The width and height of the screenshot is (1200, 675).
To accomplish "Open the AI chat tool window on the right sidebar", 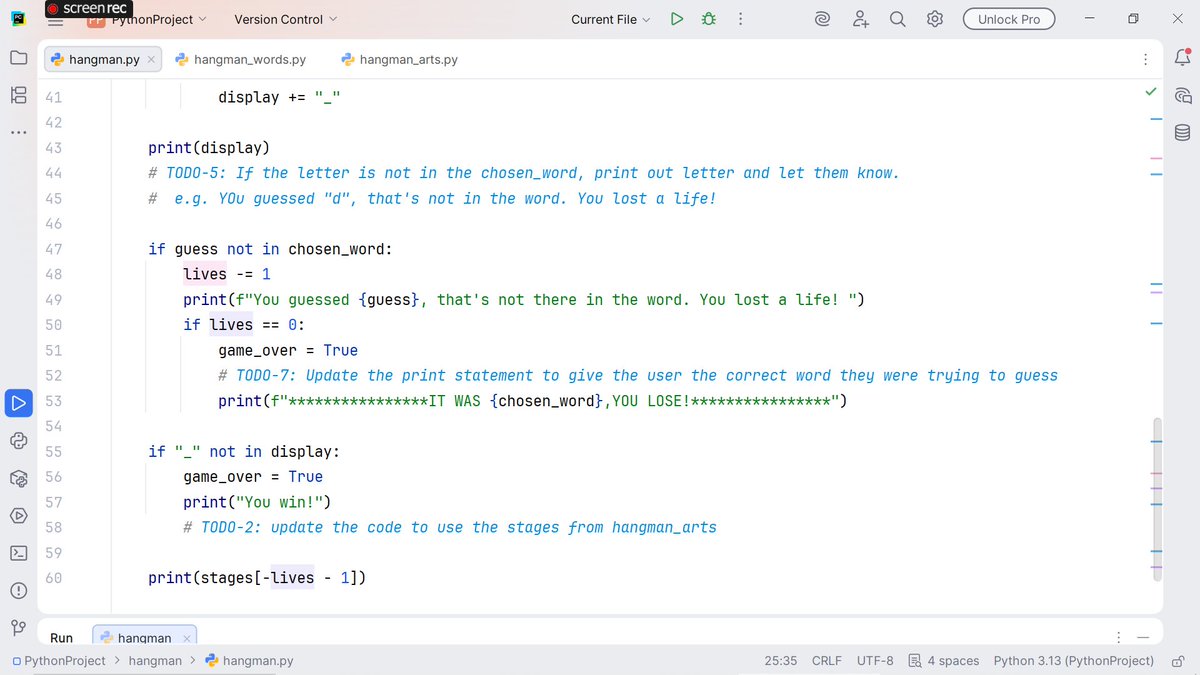I will (x=1182, y=96).
